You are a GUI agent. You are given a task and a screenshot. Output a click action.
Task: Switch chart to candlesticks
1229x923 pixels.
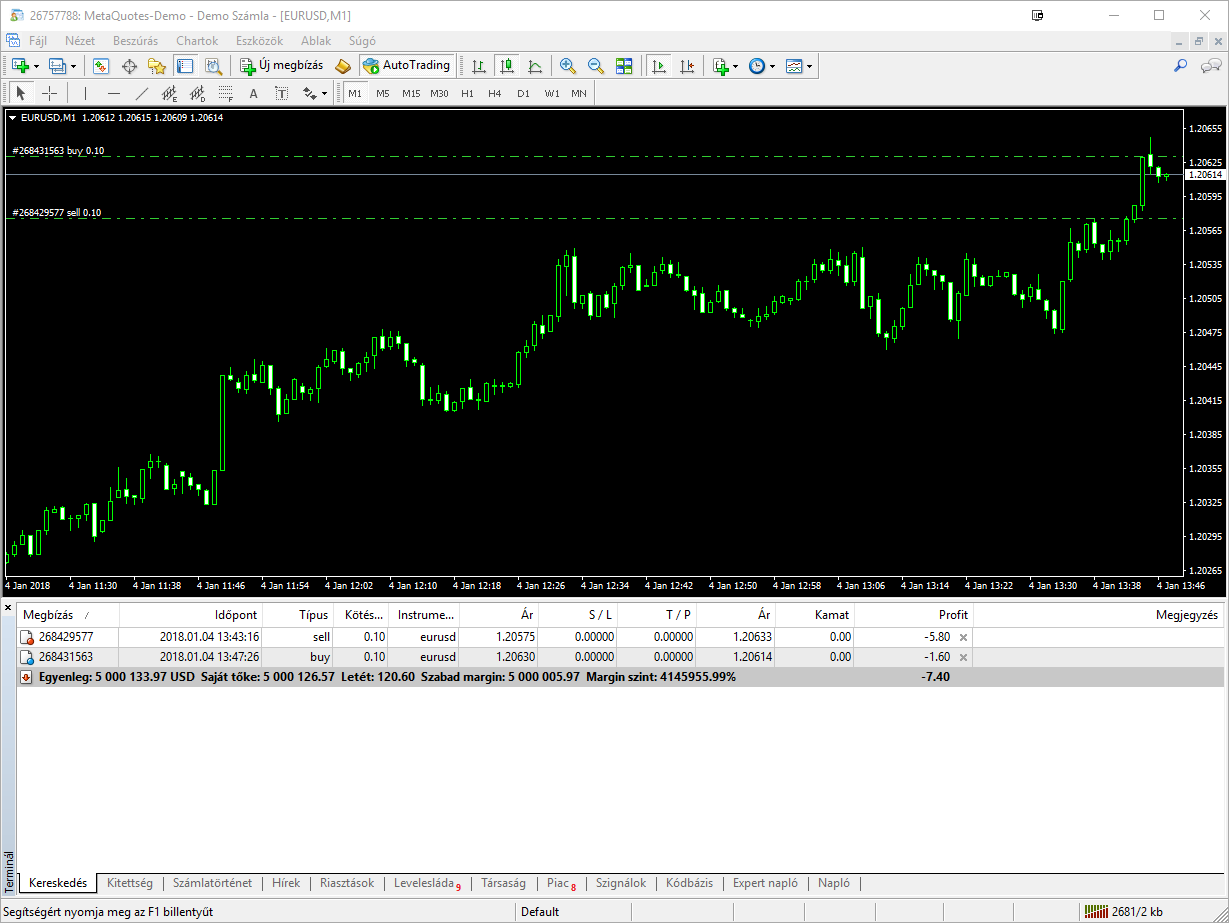click(x=507, y=66)
